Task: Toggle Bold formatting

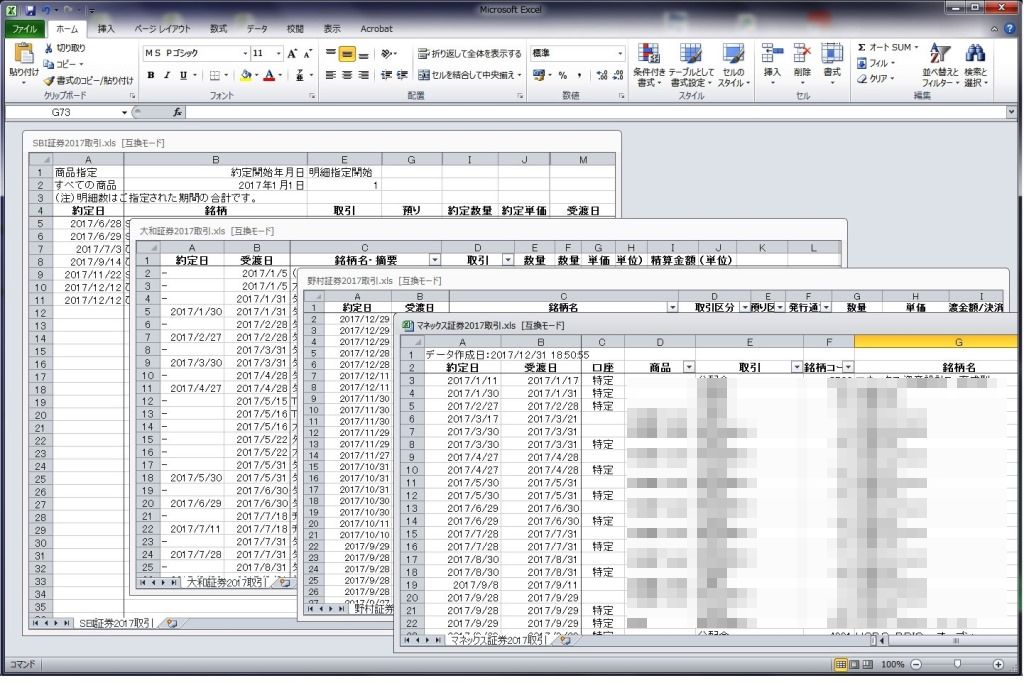Action: pyautogui.click(x=151, y=76)
